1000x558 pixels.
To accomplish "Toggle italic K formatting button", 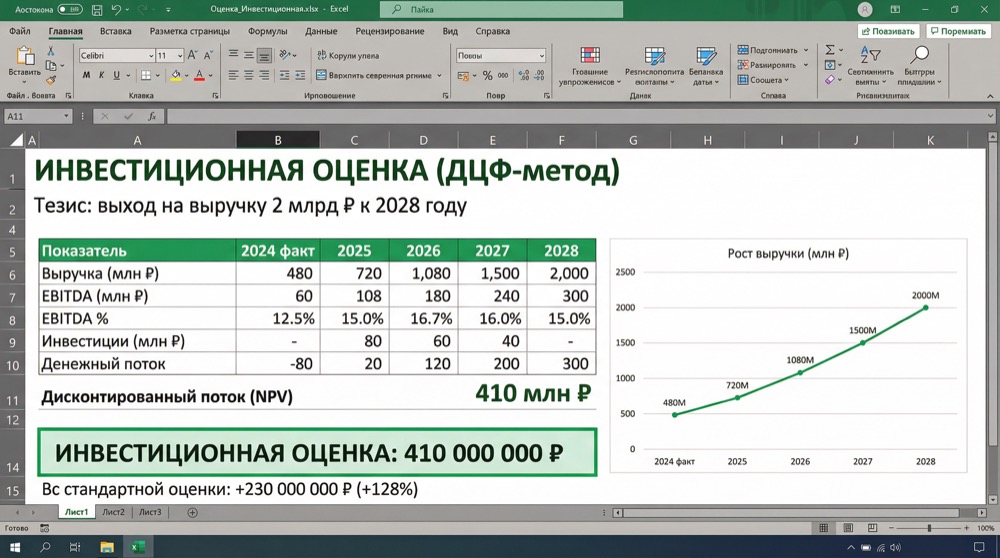I will click(101, 75).
